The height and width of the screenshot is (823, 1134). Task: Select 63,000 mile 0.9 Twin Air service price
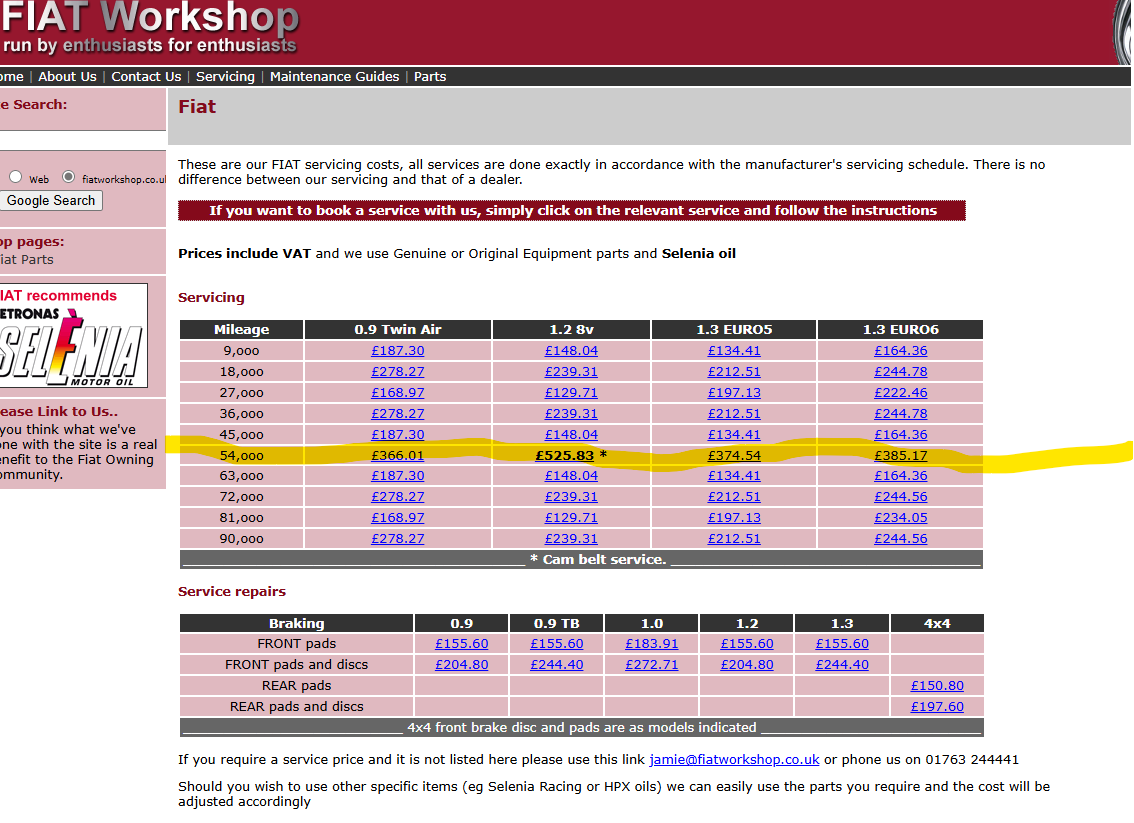pyautogui.click(x=398, y=476)
